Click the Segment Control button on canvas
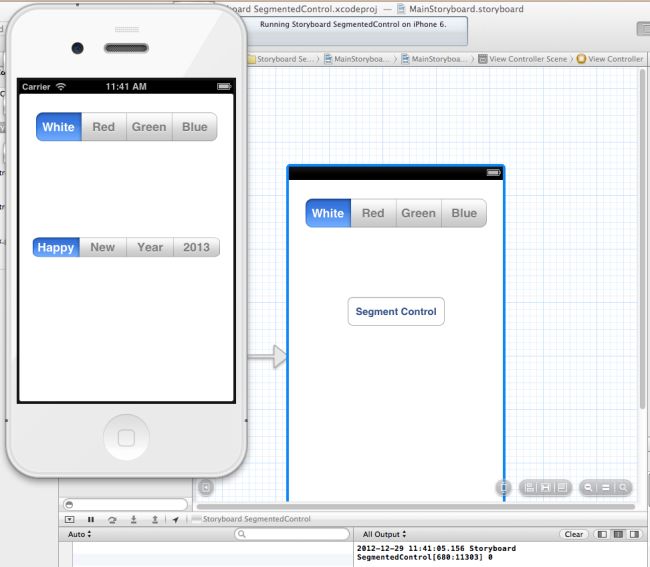The width and height of the screenshot is (650, 567). coord(396,312)
